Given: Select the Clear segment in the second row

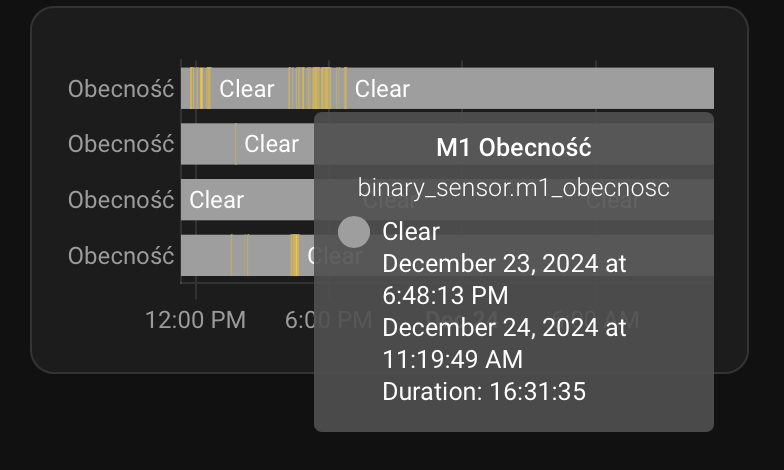Looking at the screenshot, I should click(271, 144).
